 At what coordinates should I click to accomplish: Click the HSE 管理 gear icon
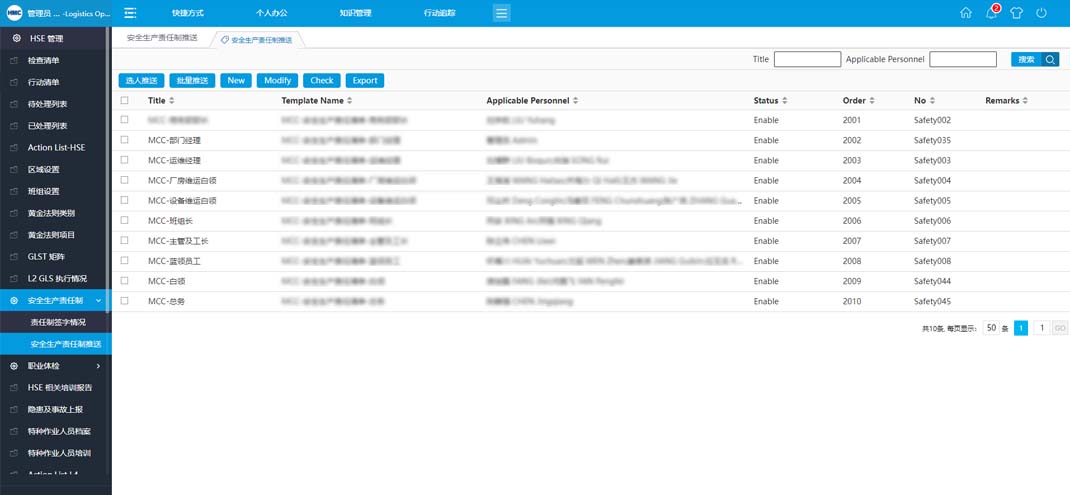[x=15, y=39]
